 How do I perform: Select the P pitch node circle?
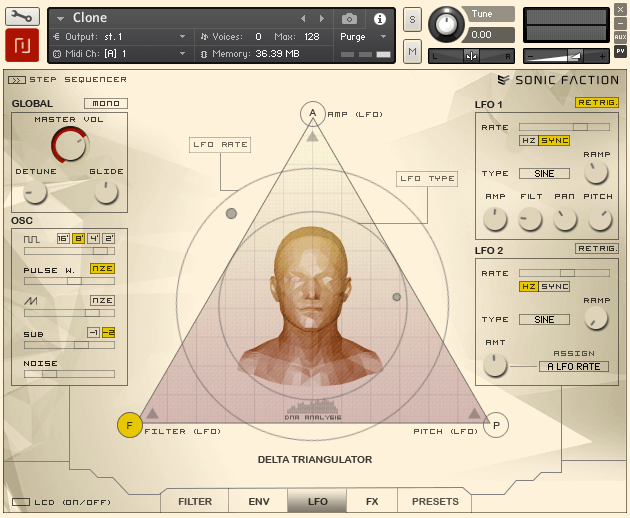click(x=496, y=425)
